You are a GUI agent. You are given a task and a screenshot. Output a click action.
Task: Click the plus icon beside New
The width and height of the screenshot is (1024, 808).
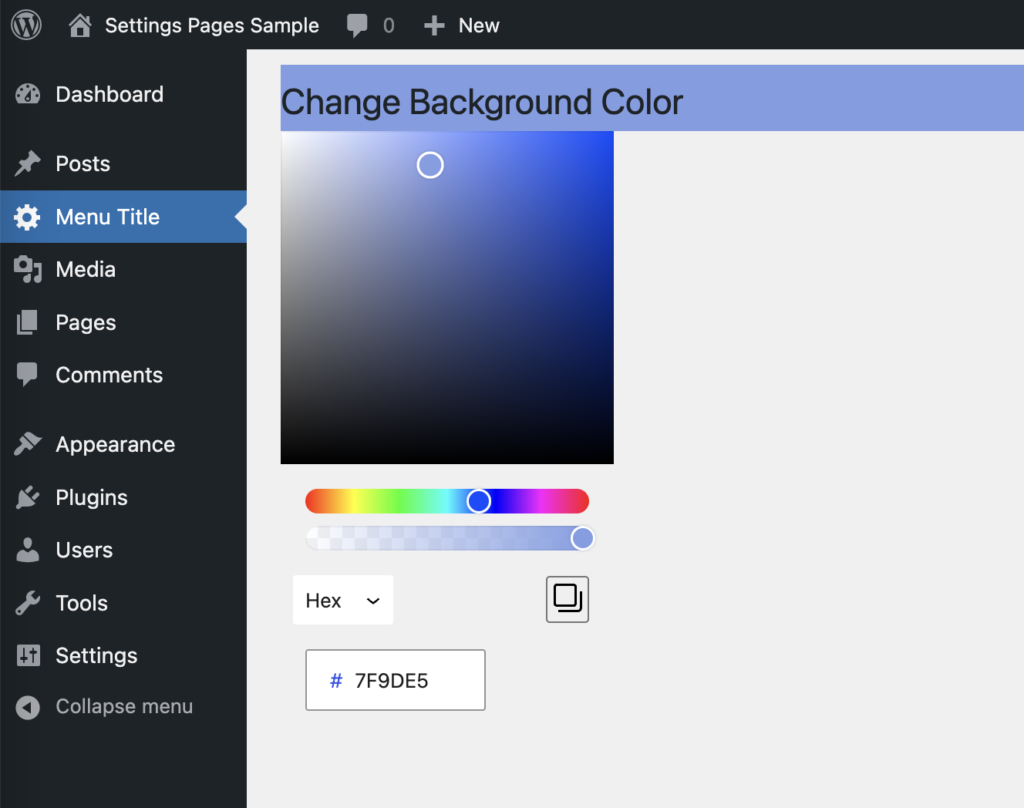tap(434, 25)
